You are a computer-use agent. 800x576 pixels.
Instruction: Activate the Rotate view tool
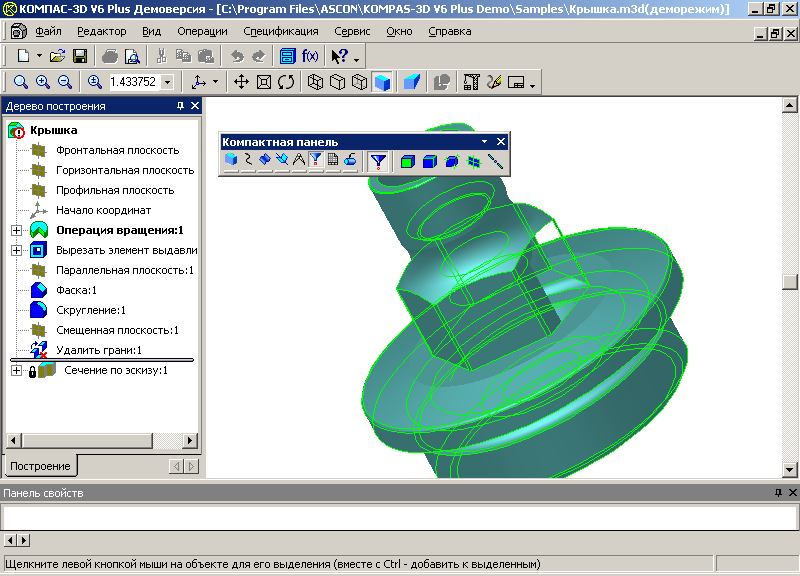click(286, 82)
